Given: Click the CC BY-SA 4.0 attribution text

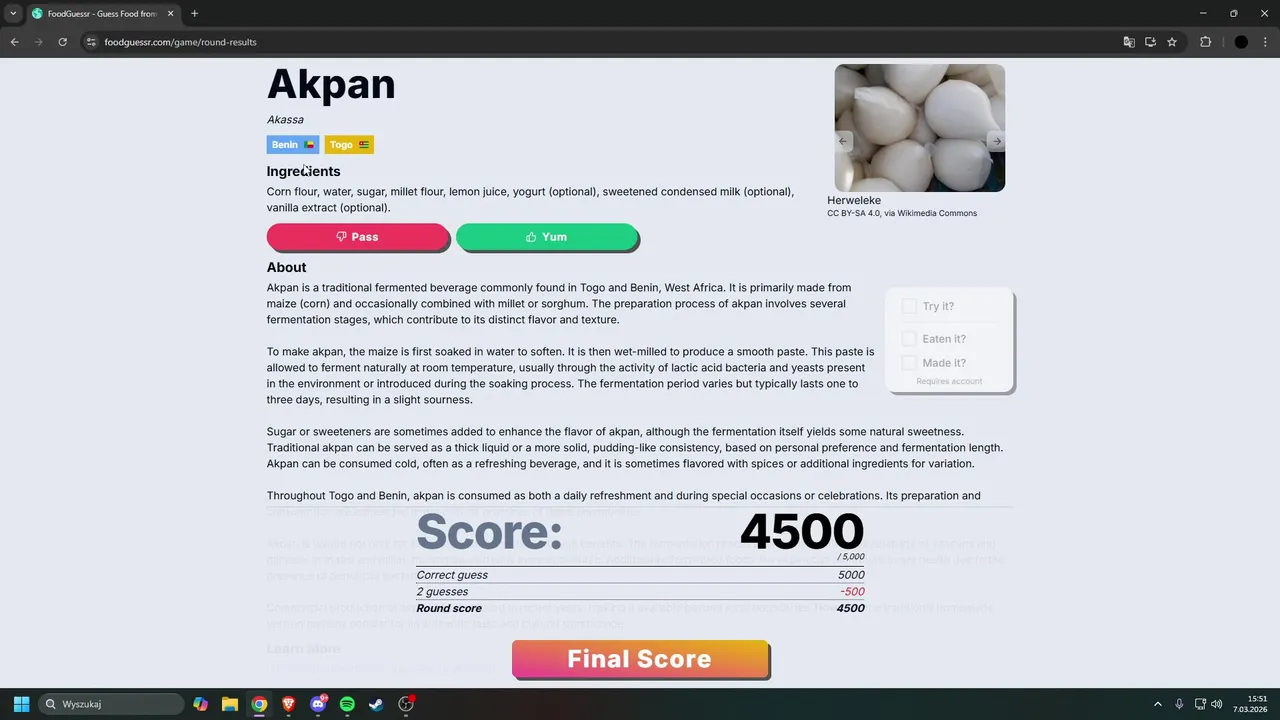Looking at the screenshot, I should click(x=902, y=213).
